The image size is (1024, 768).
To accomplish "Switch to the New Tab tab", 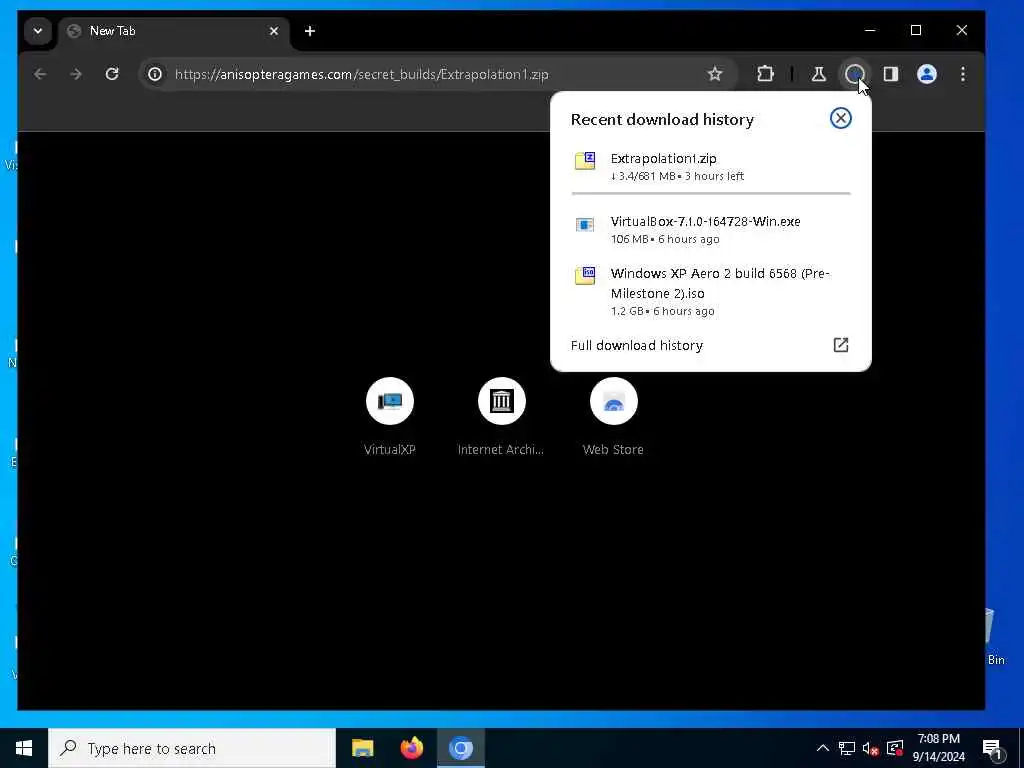I will [x=174, y=31].
